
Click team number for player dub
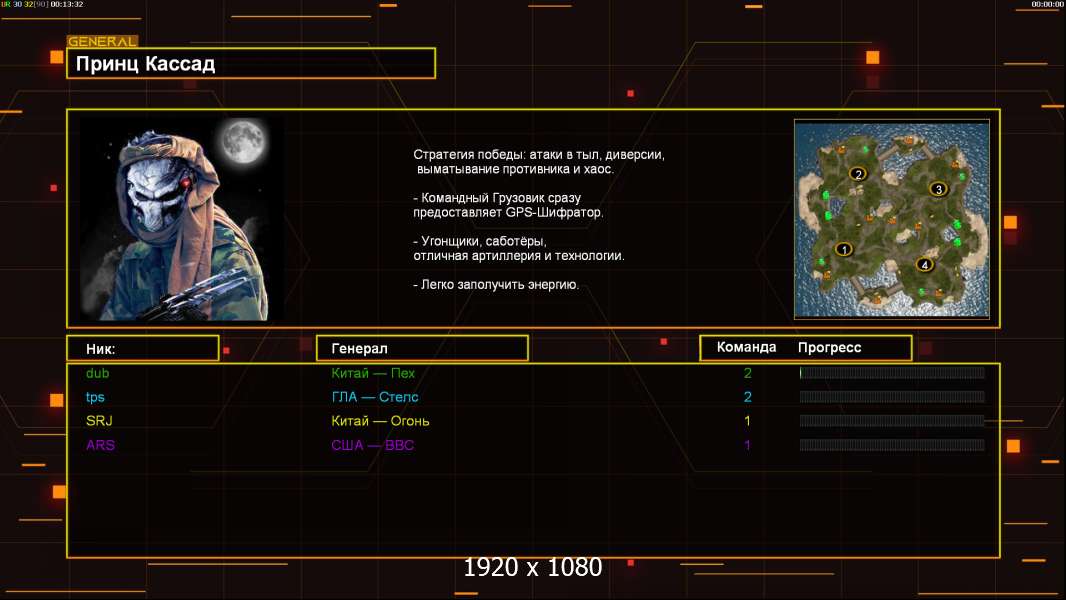(747, 373)
